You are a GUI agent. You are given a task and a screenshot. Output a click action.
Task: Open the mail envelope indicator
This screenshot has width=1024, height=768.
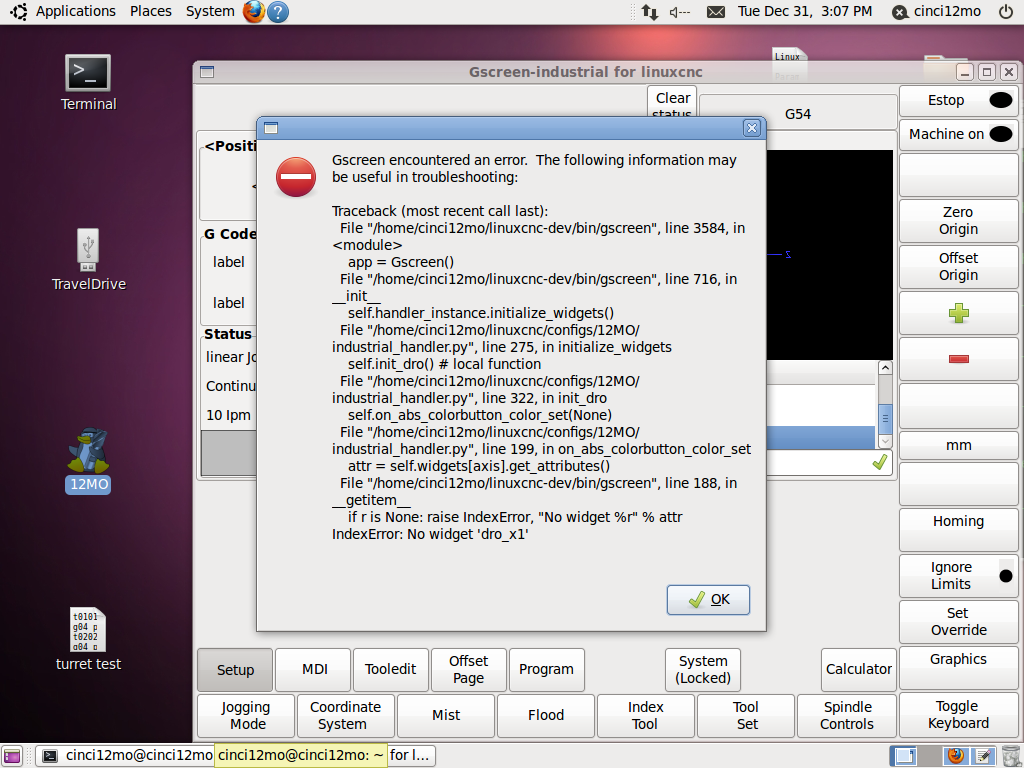(x=716, y=12)
